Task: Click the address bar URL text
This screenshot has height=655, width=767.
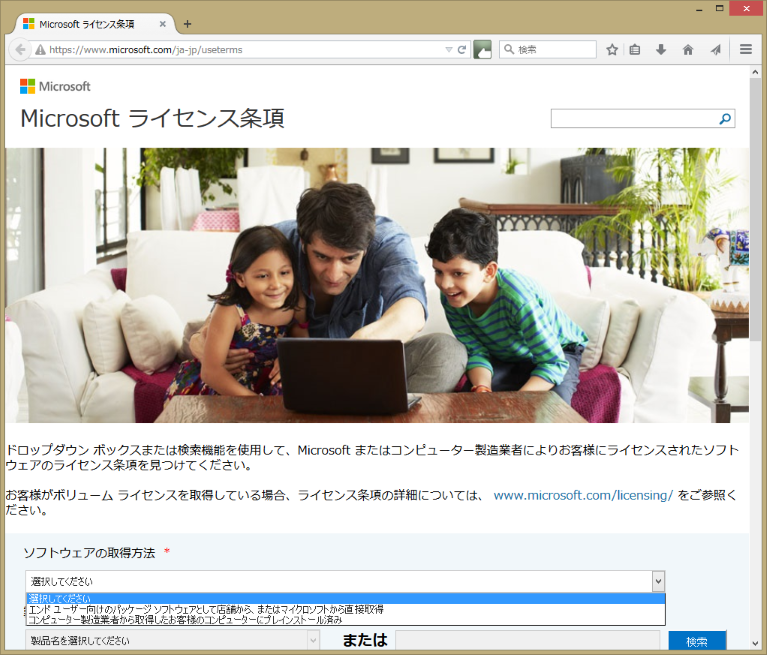Action: [x=146, y=50]
